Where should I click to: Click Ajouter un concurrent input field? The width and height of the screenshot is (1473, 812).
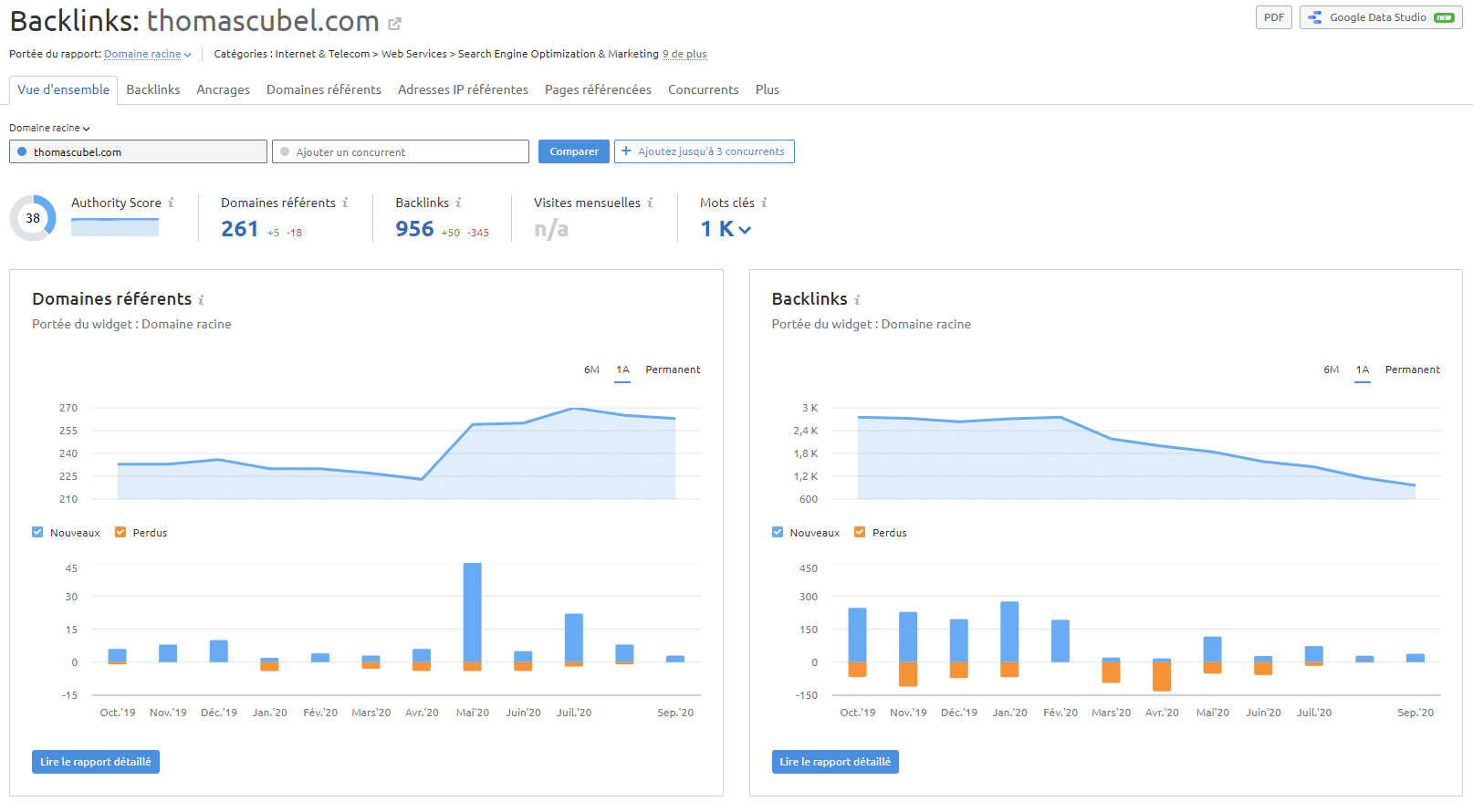[401, 151]
